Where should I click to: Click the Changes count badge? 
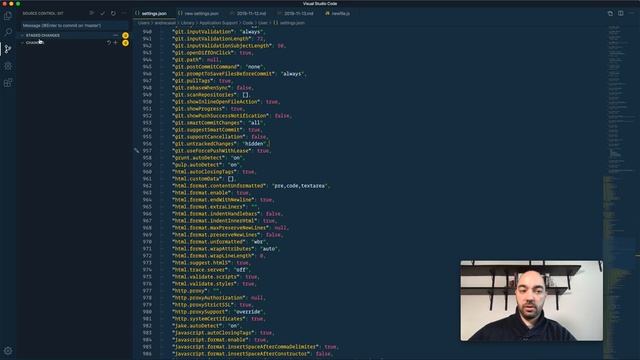(x=125, y=42)
